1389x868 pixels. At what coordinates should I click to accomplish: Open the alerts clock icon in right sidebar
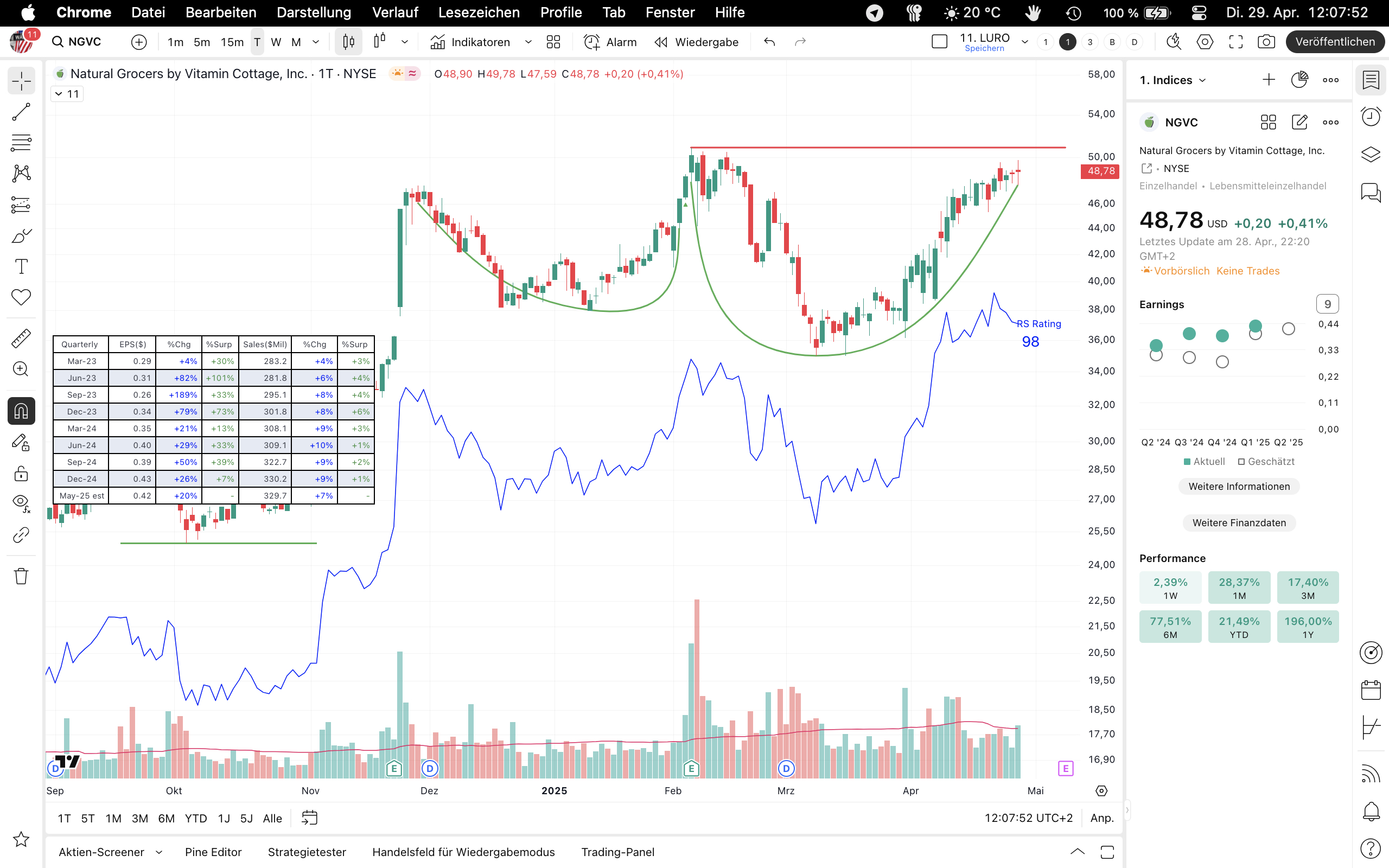point(1371,117)
